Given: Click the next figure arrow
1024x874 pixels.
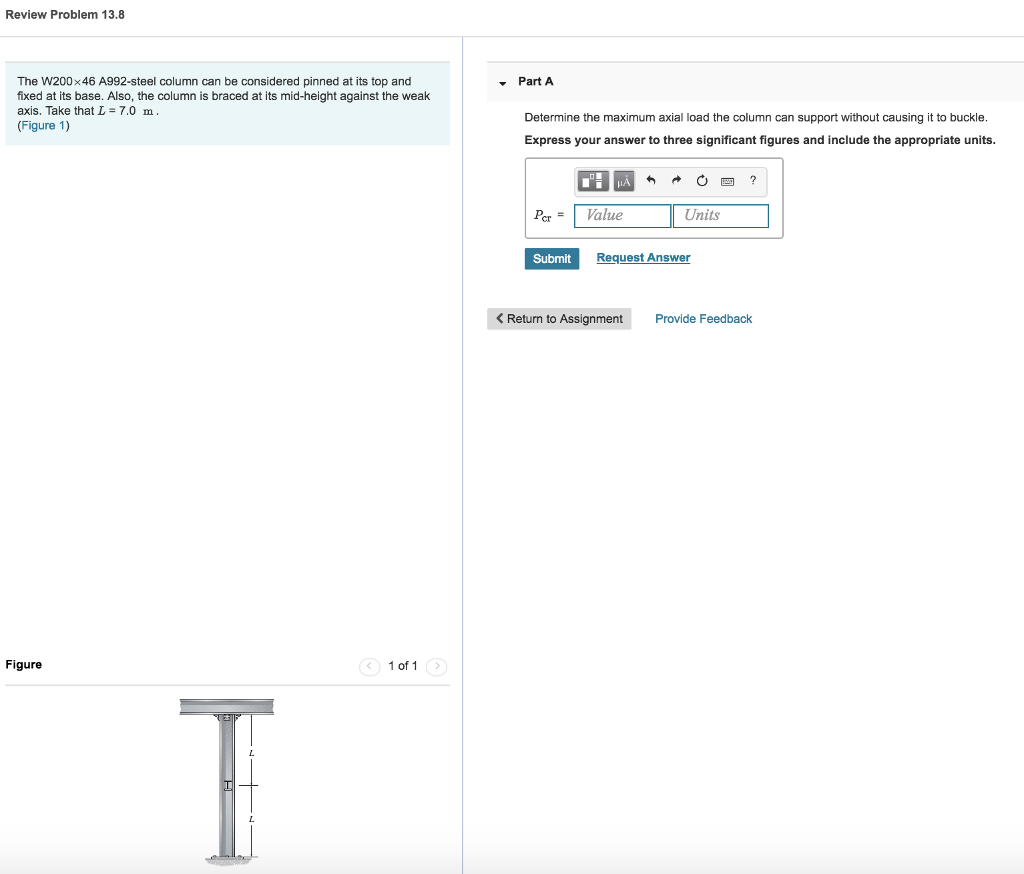Looking at the screenshot, I should click(436, 666).
